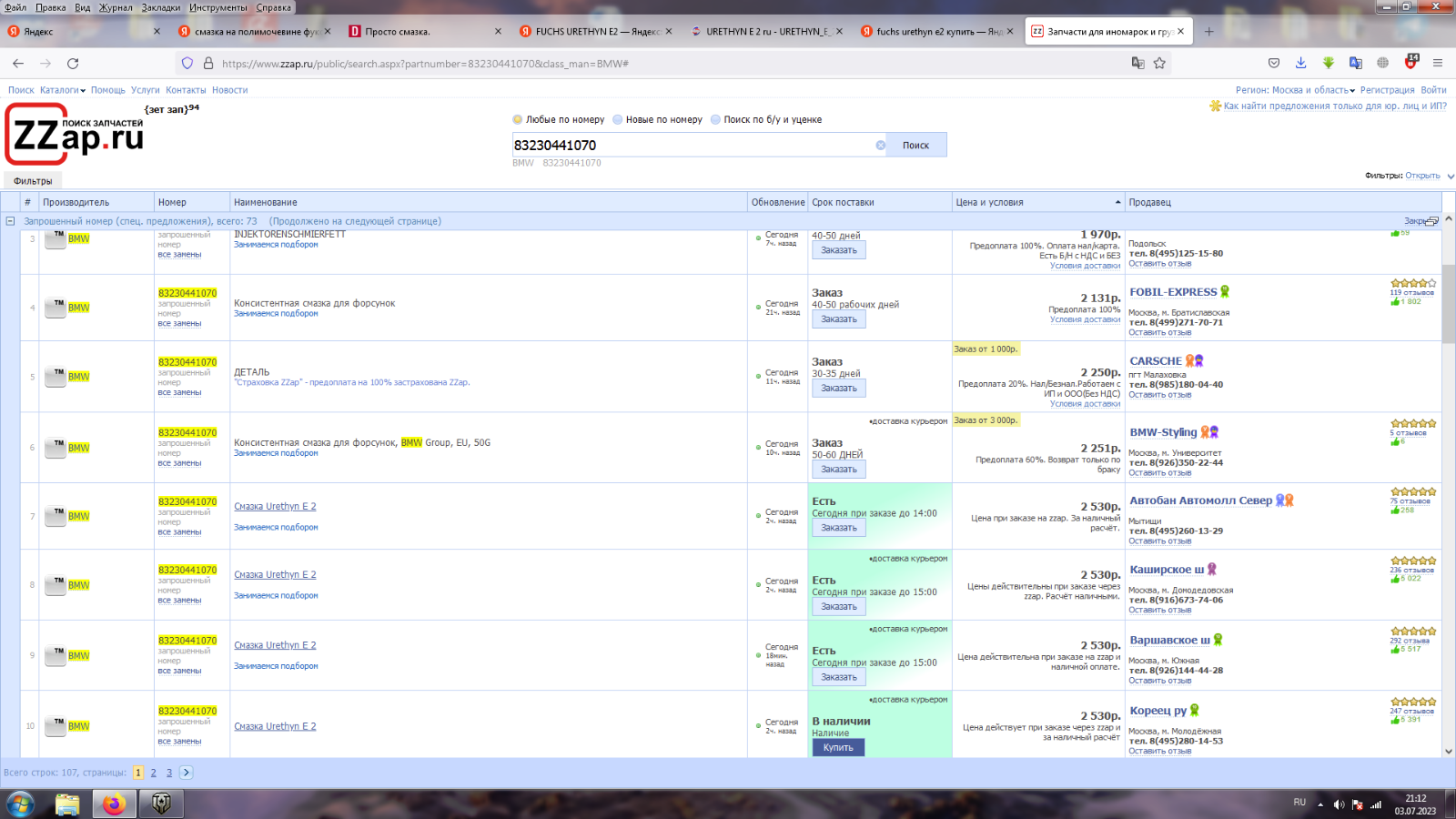
Task: Go to the next results page arrow
Action: (x=187, y=773)
